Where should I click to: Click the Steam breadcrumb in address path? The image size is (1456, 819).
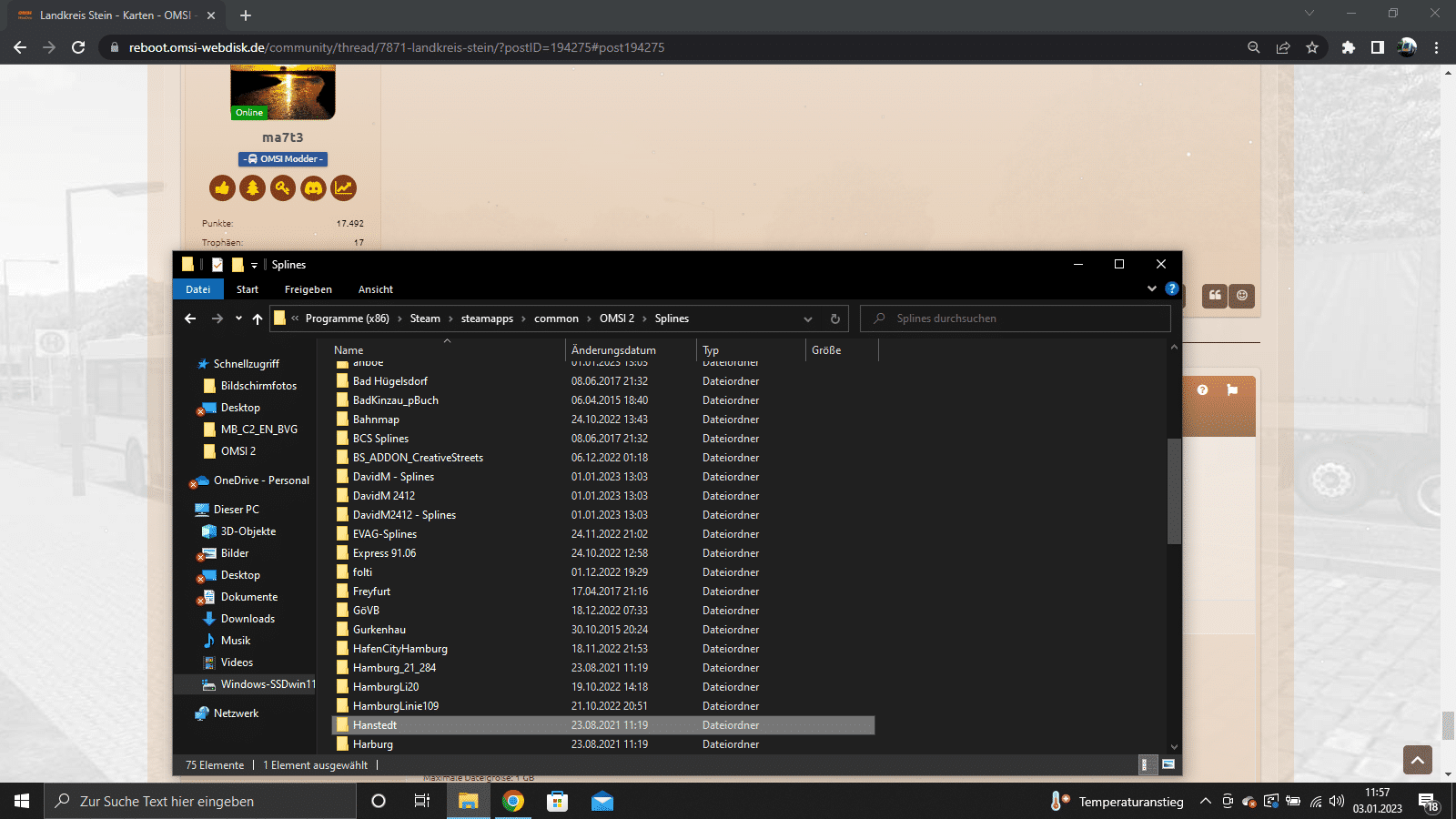coord(424,318)
